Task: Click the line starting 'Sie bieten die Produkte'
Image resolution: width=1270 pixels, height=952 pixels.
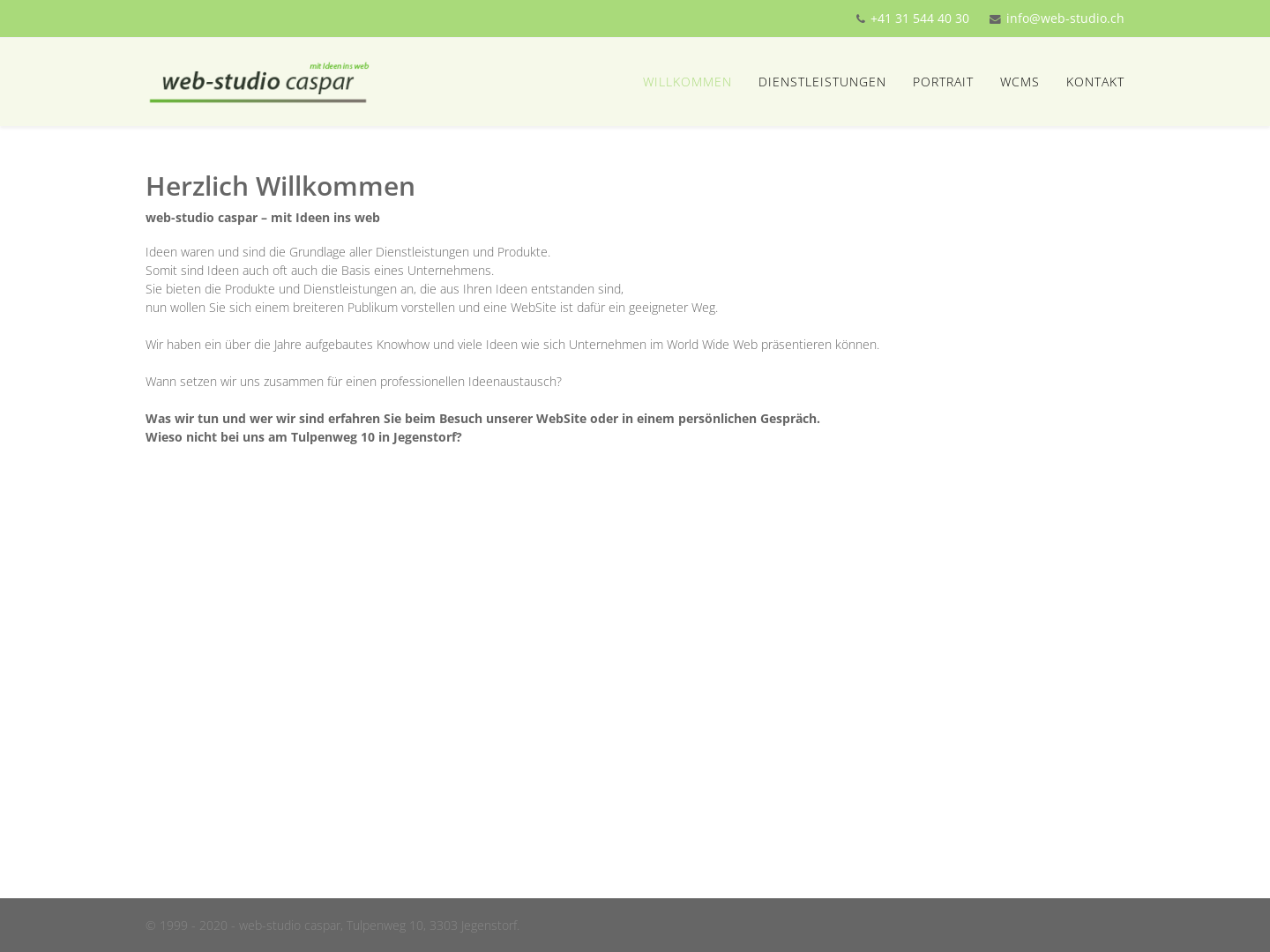Action: (x=385, y=289)
